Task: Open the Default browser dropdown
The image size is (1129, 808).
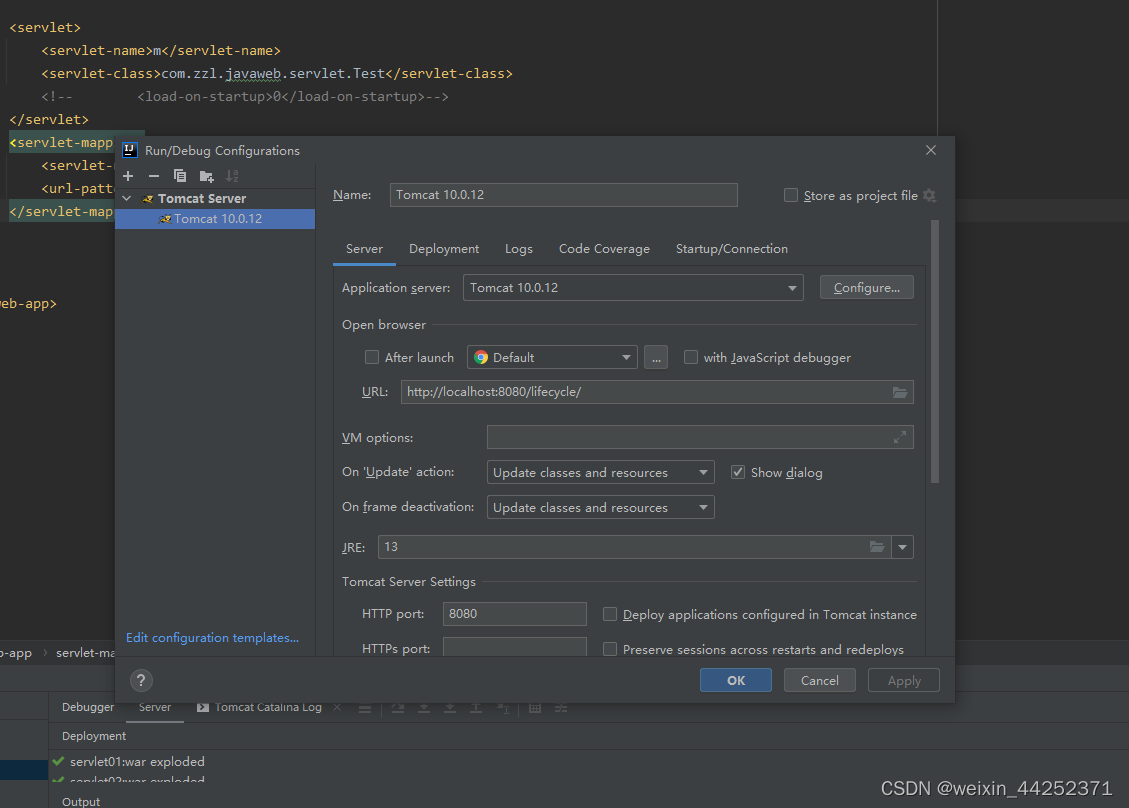Action: 552,357
